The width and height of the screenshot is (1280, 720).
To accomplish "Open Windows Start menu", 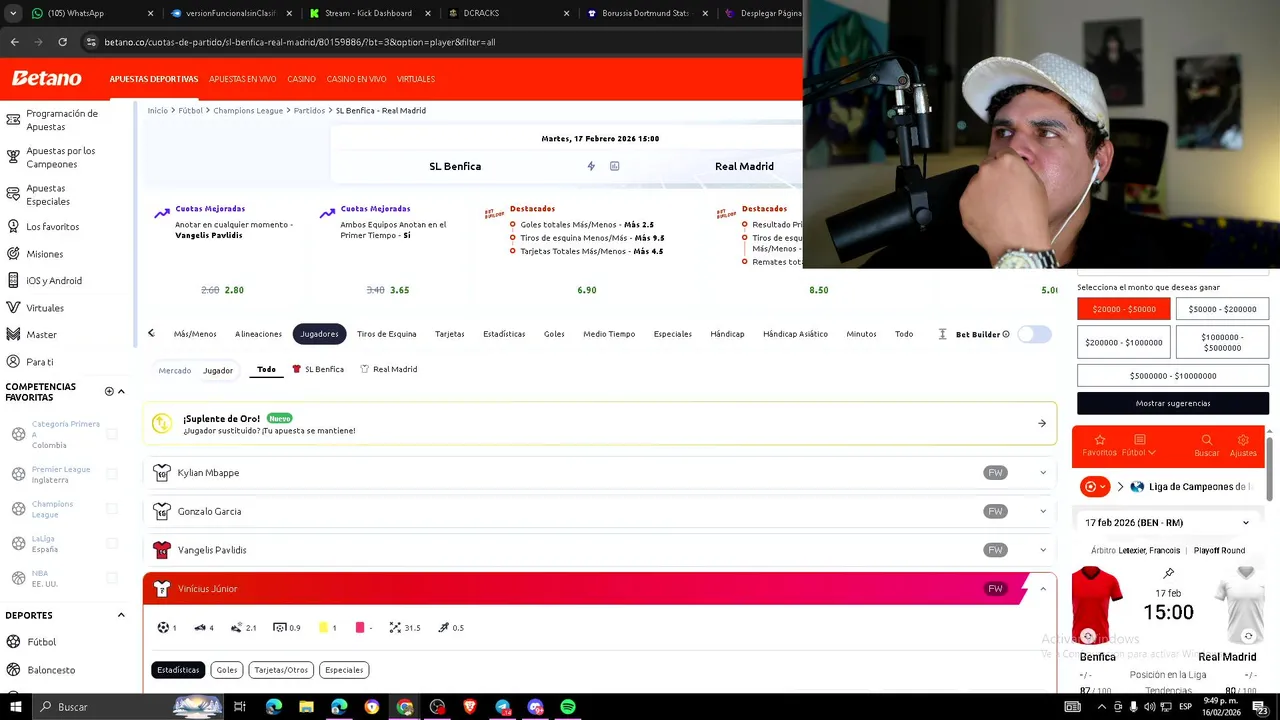I will 15,707.
